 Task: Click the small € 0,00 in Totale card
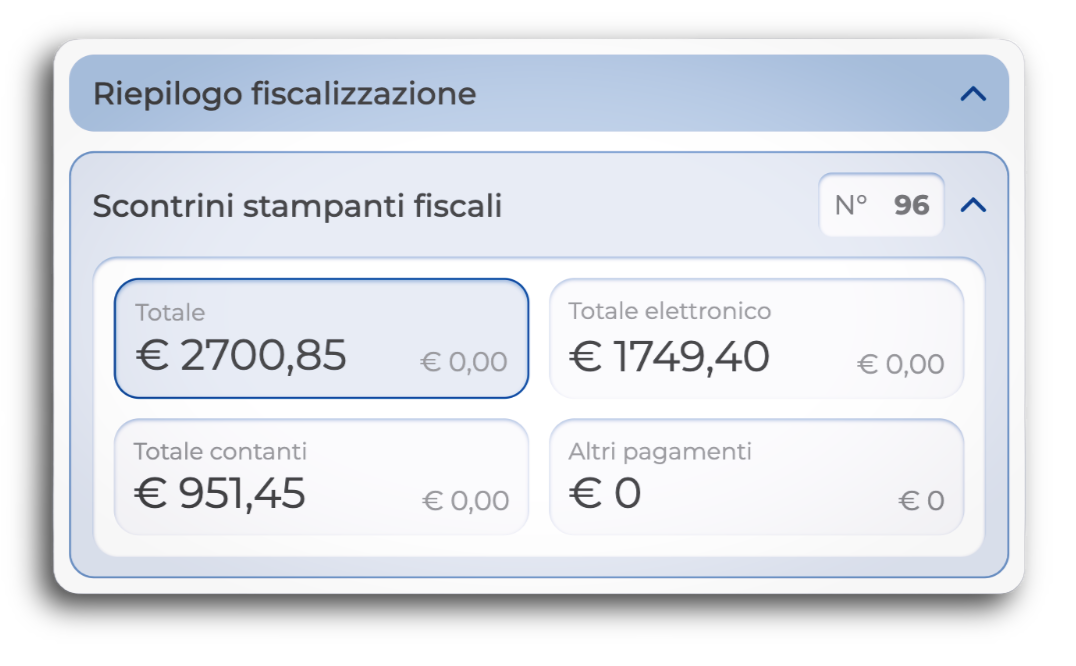click(x=463, y=362)
